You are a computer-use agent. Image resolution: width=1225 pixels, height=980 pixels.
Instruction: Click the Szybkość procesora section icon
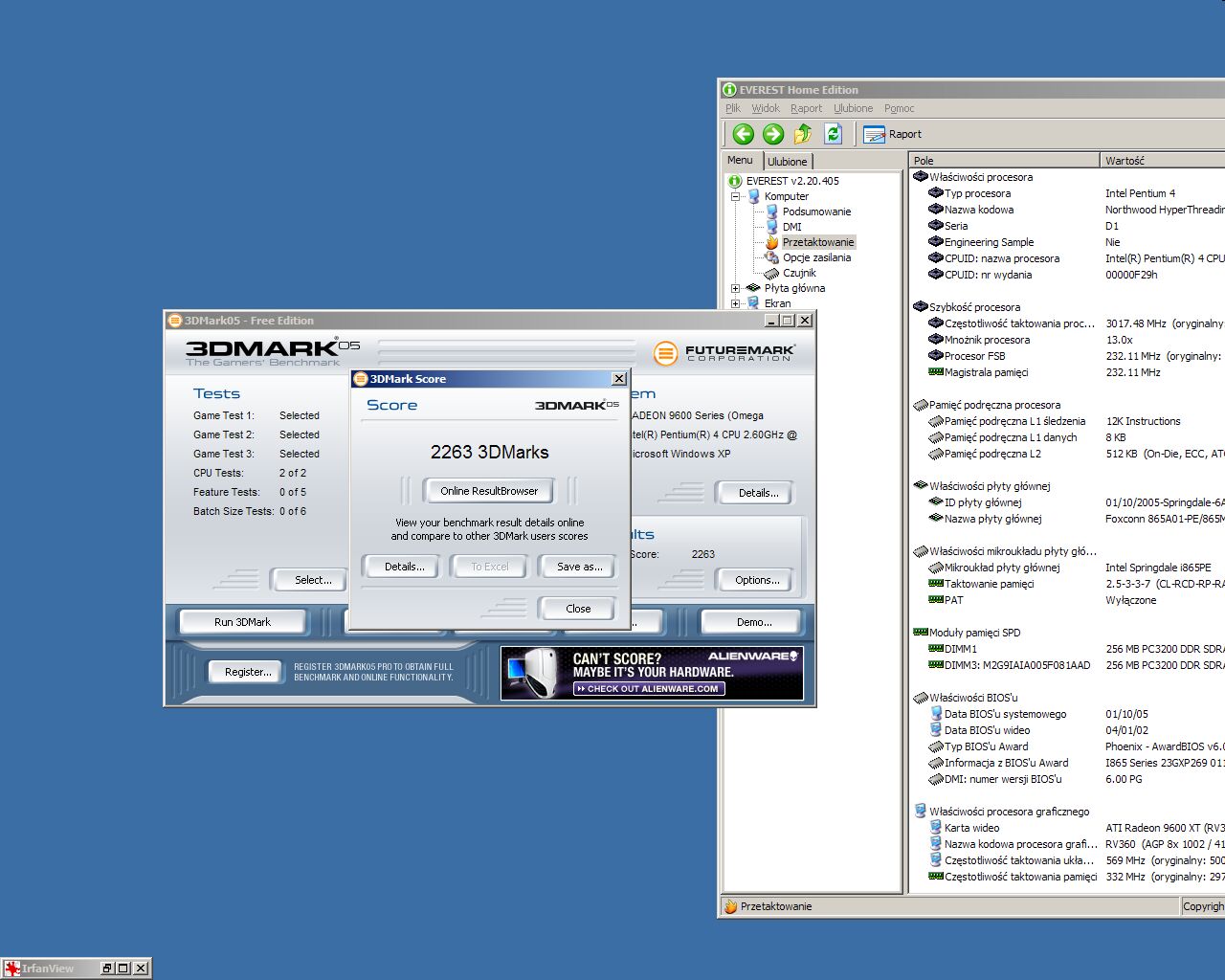coord(921,307)
